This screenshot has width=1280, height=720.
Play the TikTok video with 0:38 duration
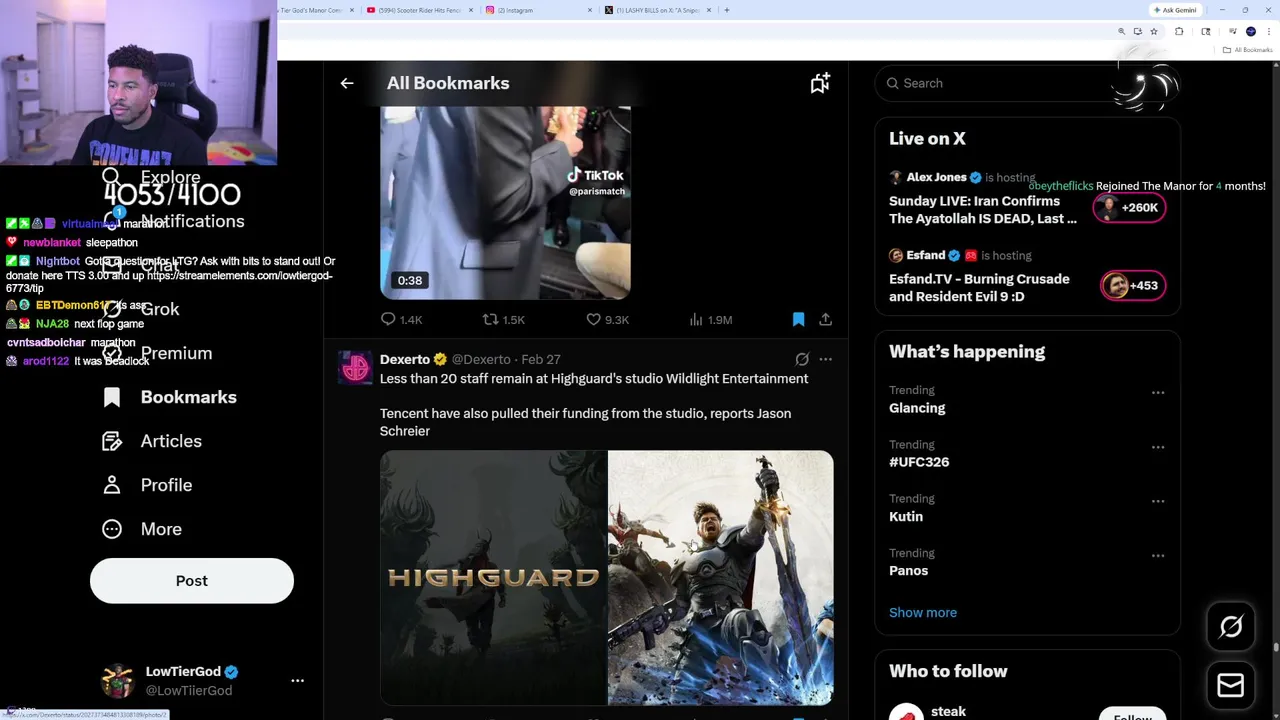click(x=505, y=202)
